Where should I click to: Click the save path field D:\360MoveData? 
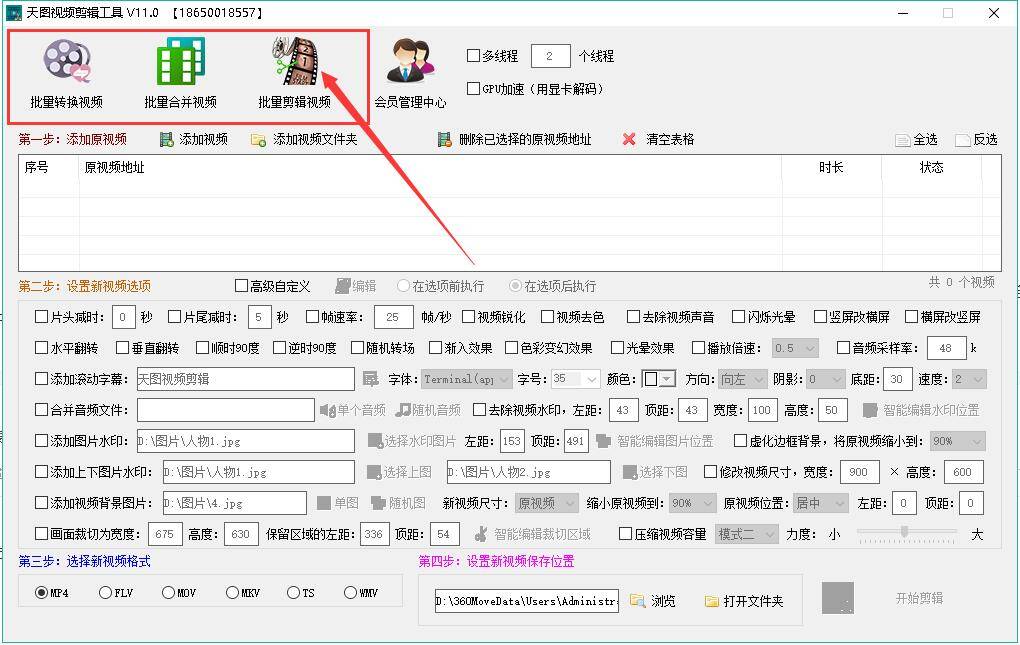pyautogui.click(x=526, y=601)
